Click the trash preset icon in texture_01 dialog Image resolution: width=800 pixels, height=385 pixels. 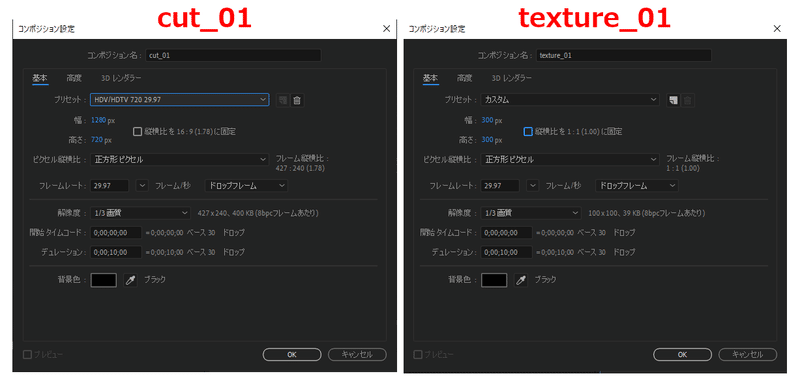coord(688,100)
